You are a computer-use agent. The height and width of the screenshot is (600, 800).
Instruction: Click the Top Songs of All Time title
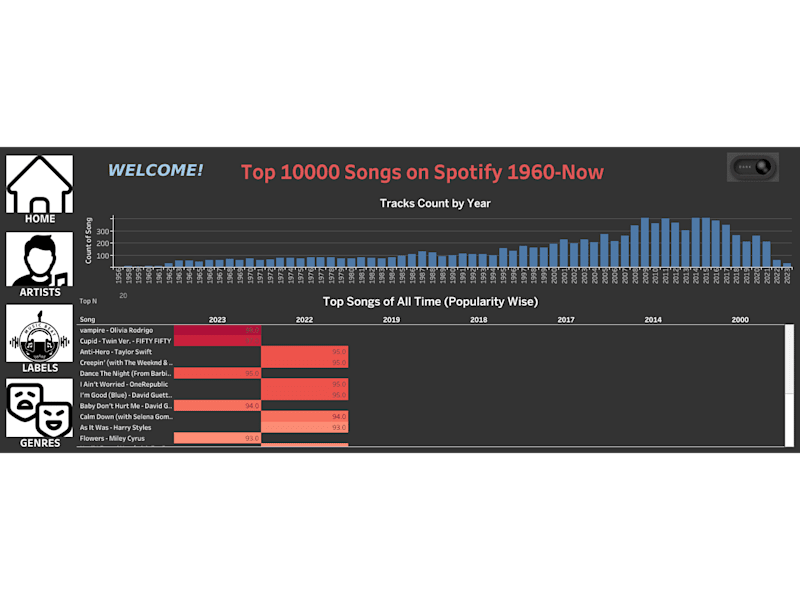(431, 302)
